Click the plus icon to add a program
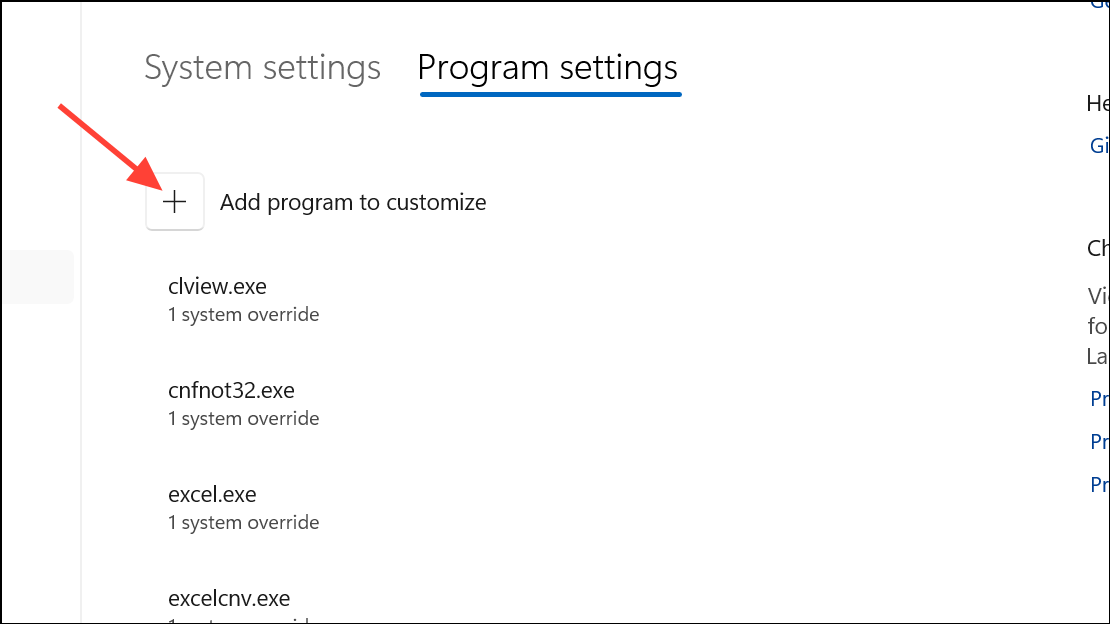1110x624 pixels. (x=175, y=202)
